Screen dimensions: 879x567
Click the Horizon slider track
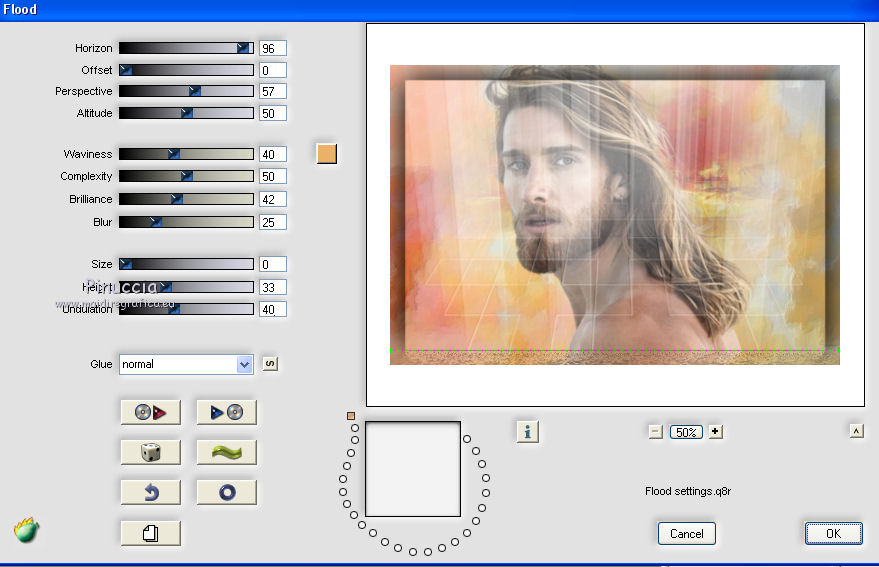[186, 48]
